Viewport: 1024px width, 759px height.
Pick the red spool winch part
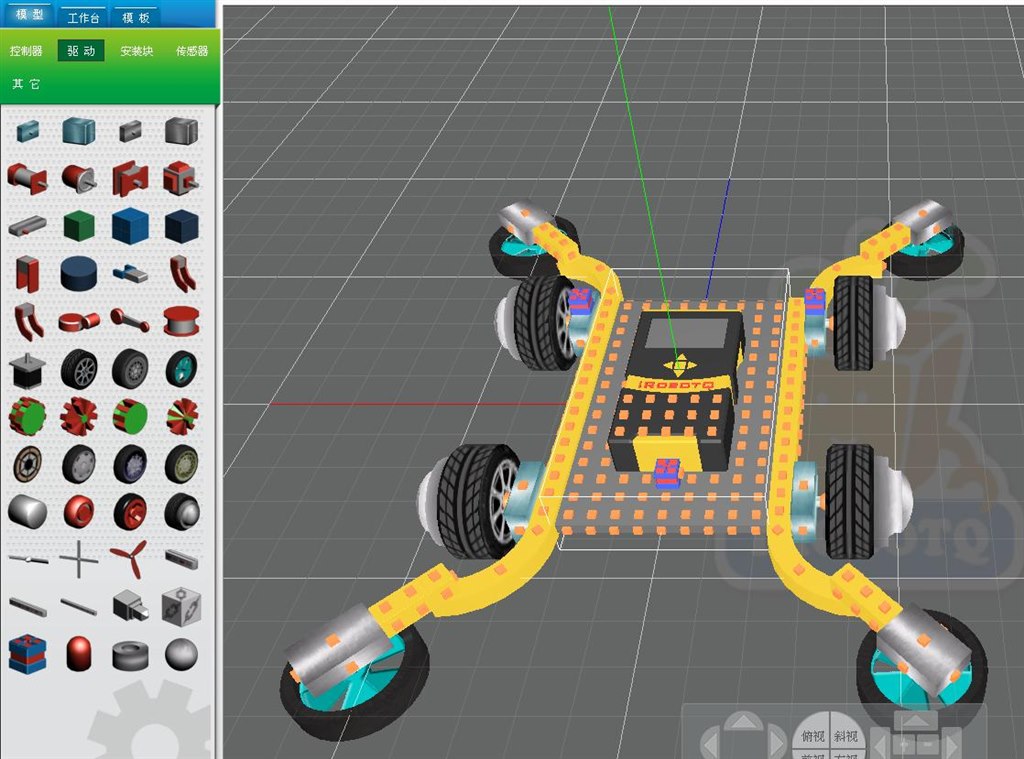181,320
